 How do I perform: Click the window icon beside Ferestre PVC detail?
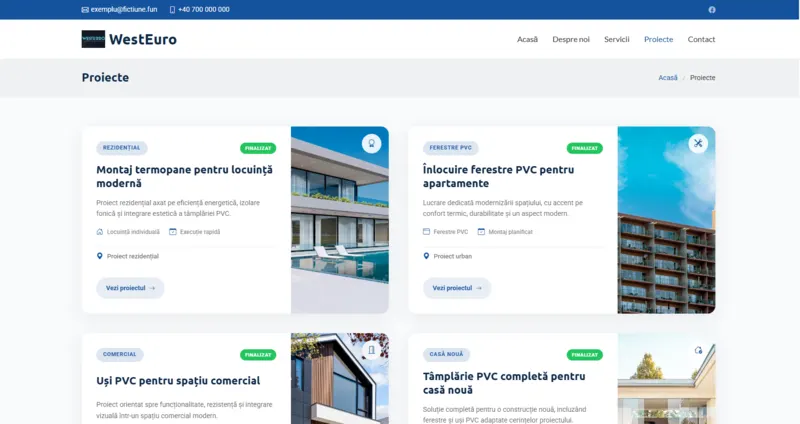pos(426,232)
